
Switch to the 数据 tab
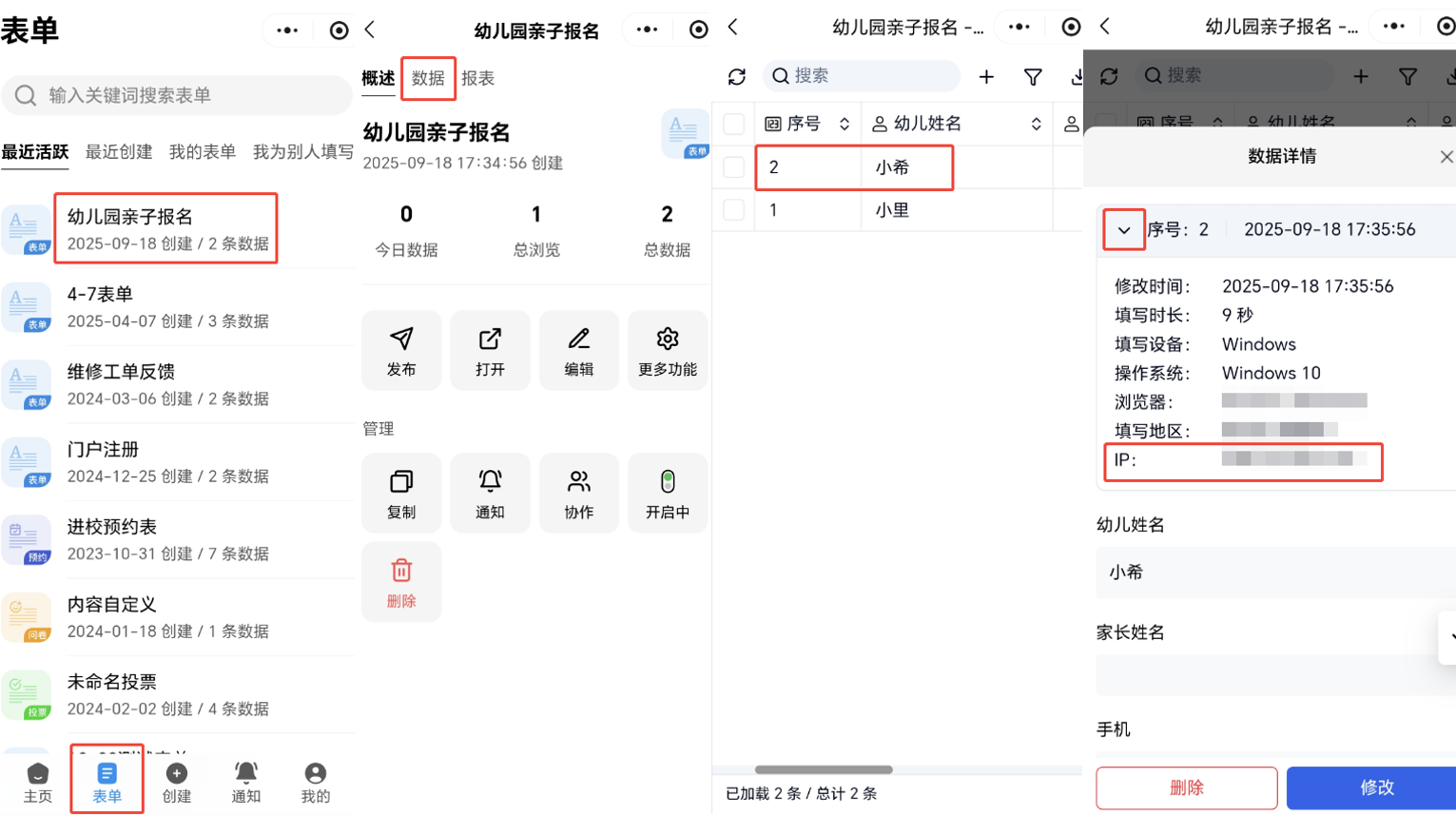pos(428,78)
